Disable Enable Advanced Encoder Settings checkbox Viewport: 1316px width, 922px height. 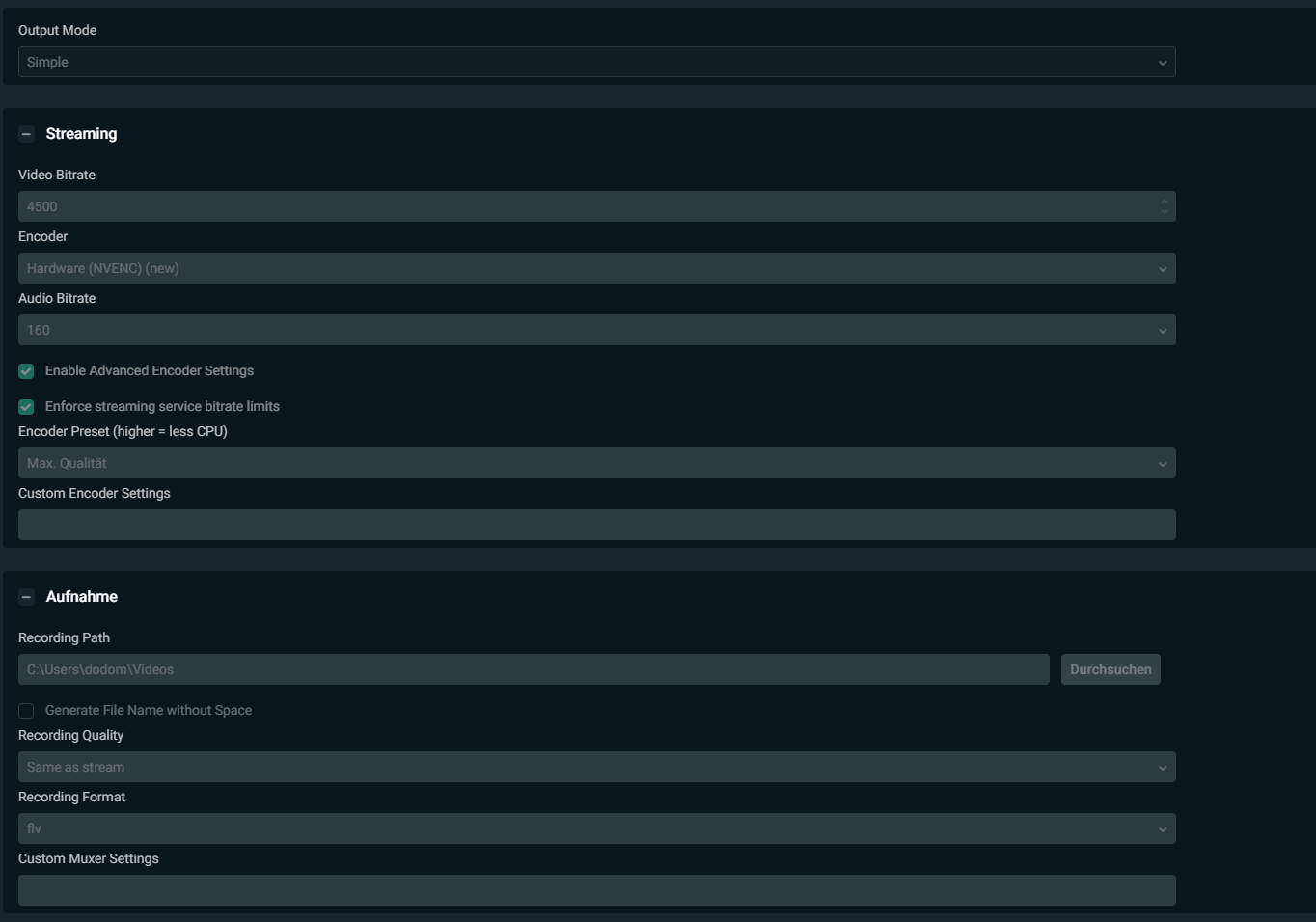click(x=26, y=371)
